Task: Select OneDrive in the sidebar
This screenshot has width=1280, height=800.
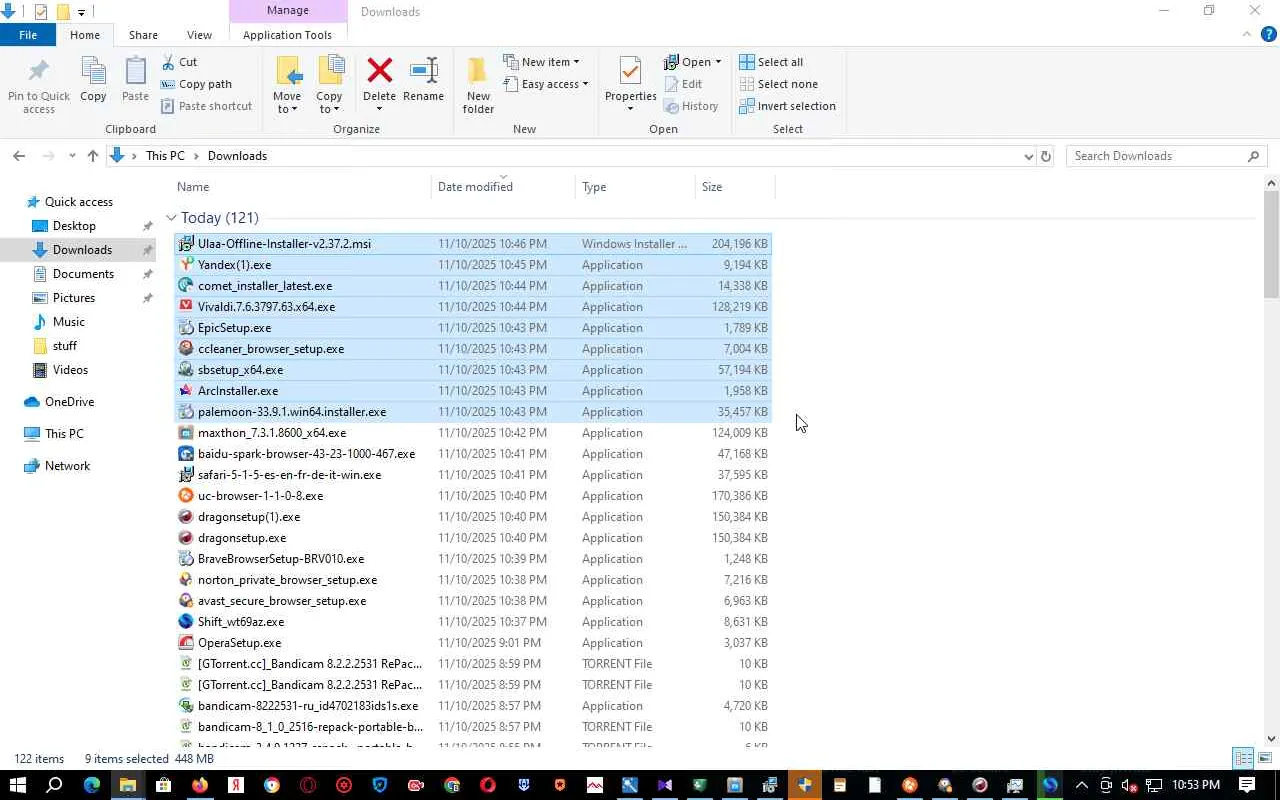Action: [69, 402]
